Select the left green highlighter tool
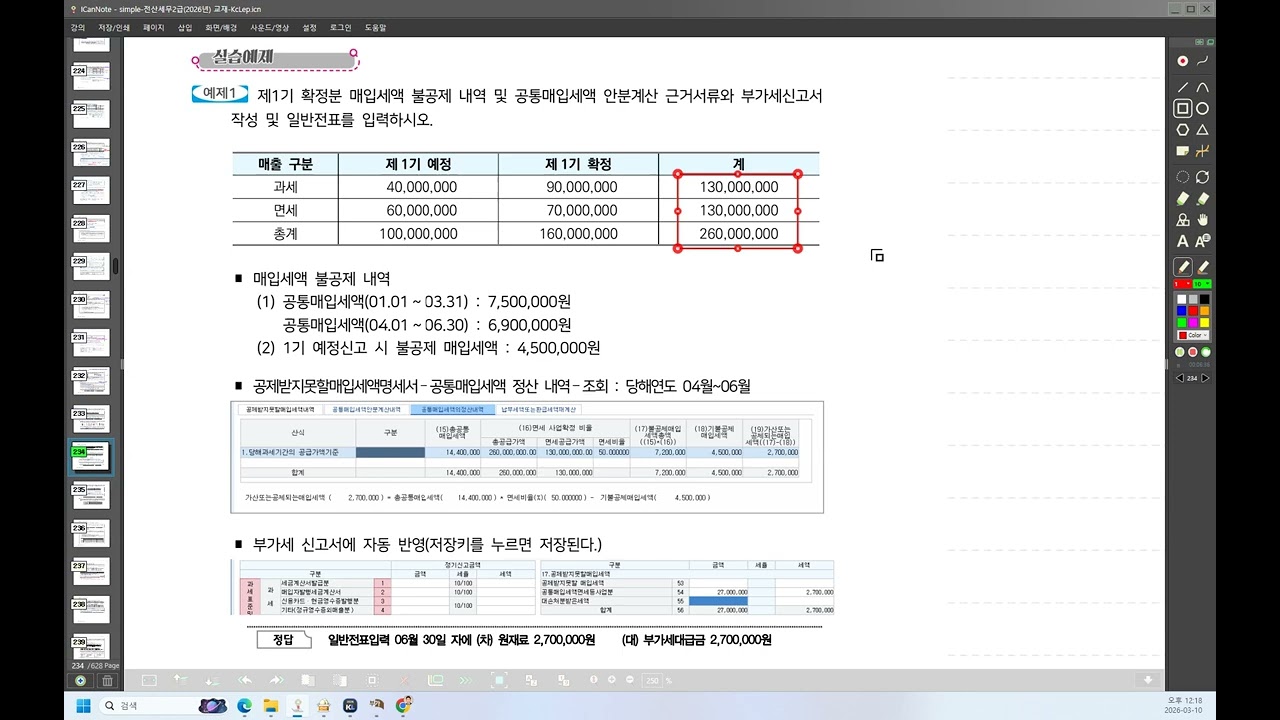The height and width of the screenshot is (720, 1280). click(x=1183, y=199)
